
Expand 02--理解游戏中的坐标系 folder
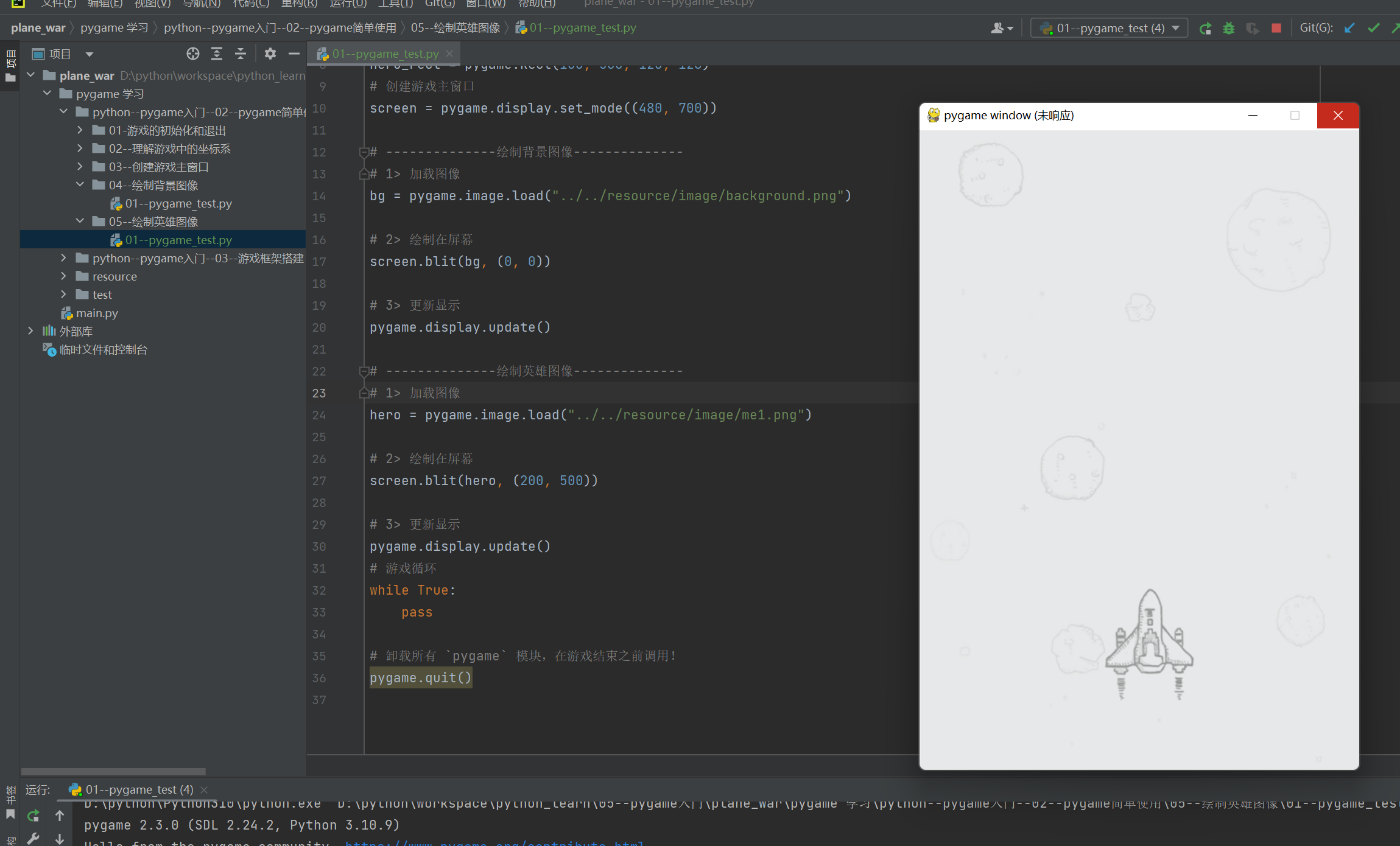80,148
